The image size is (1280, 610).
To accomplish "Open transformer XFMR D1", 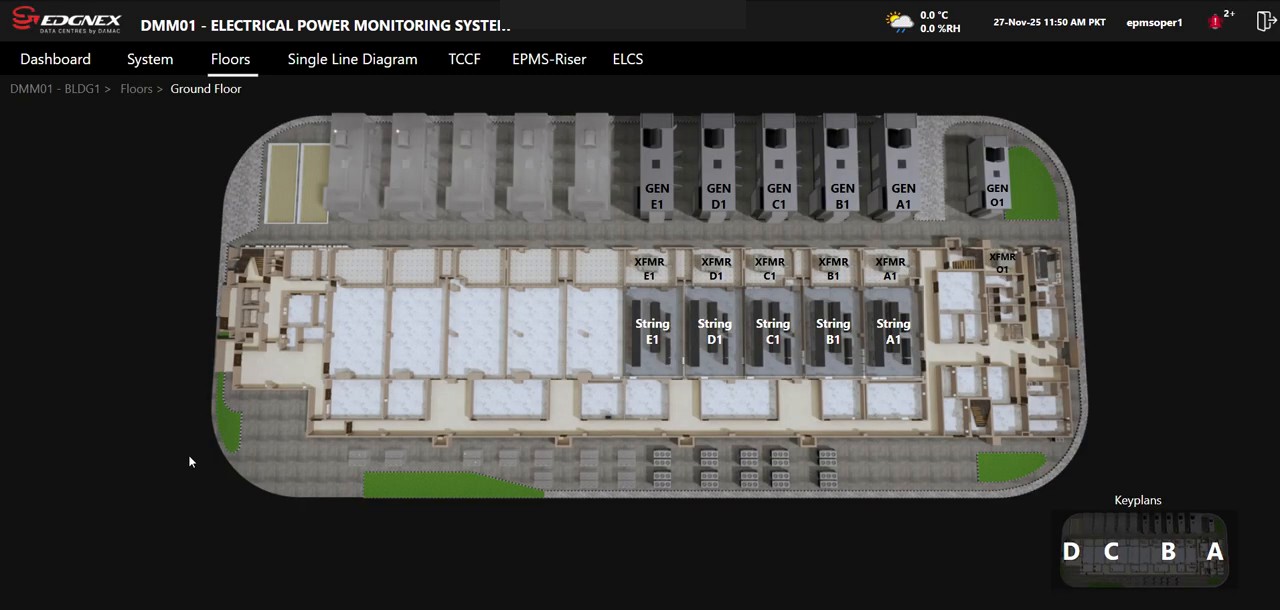I will [x=716, y=269].
